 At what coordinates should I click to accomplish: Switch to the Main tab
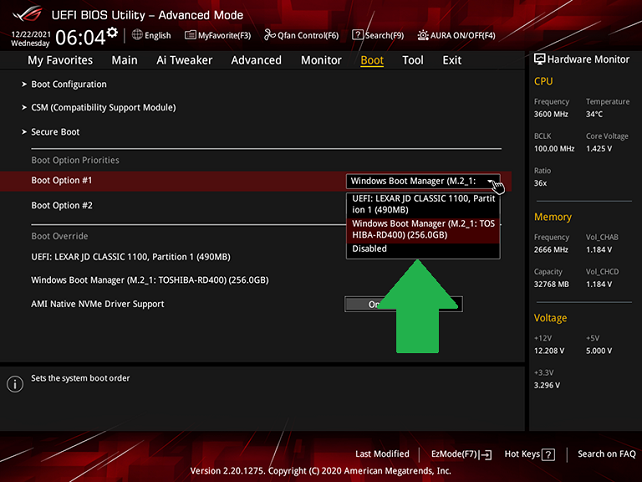[x=124, y=60]
